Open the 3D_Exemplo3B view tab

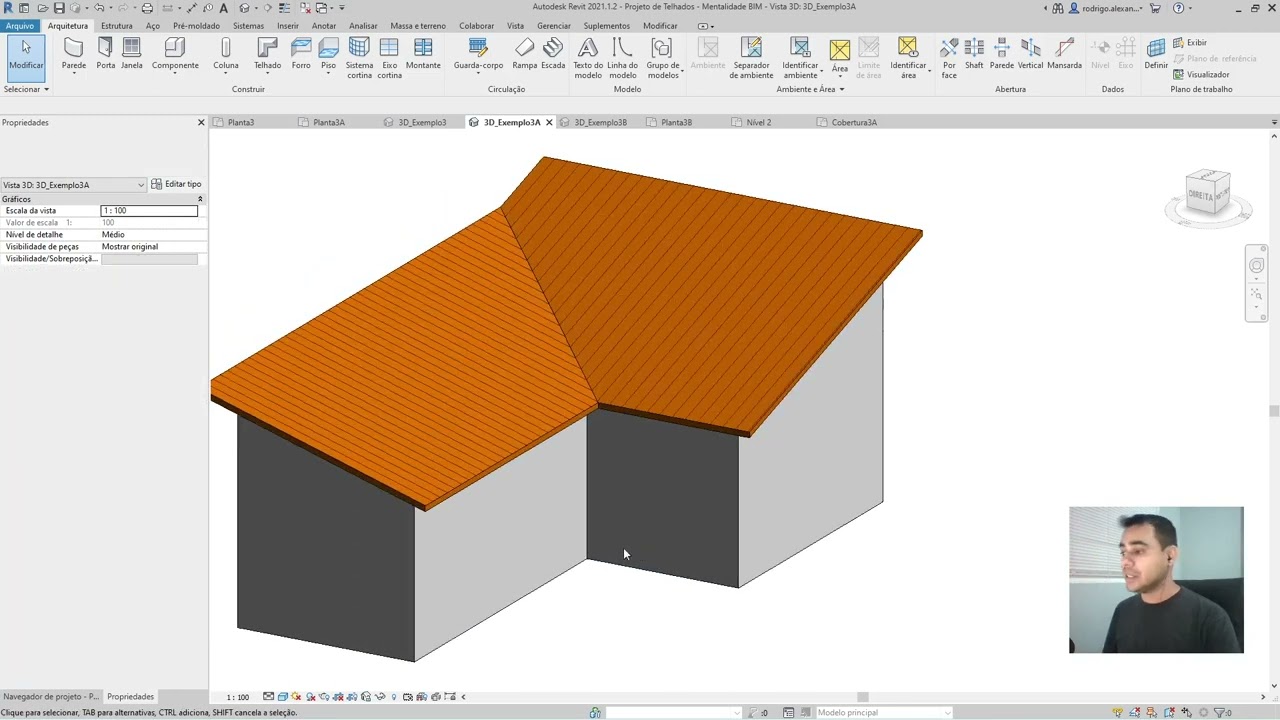click(600, 122)
